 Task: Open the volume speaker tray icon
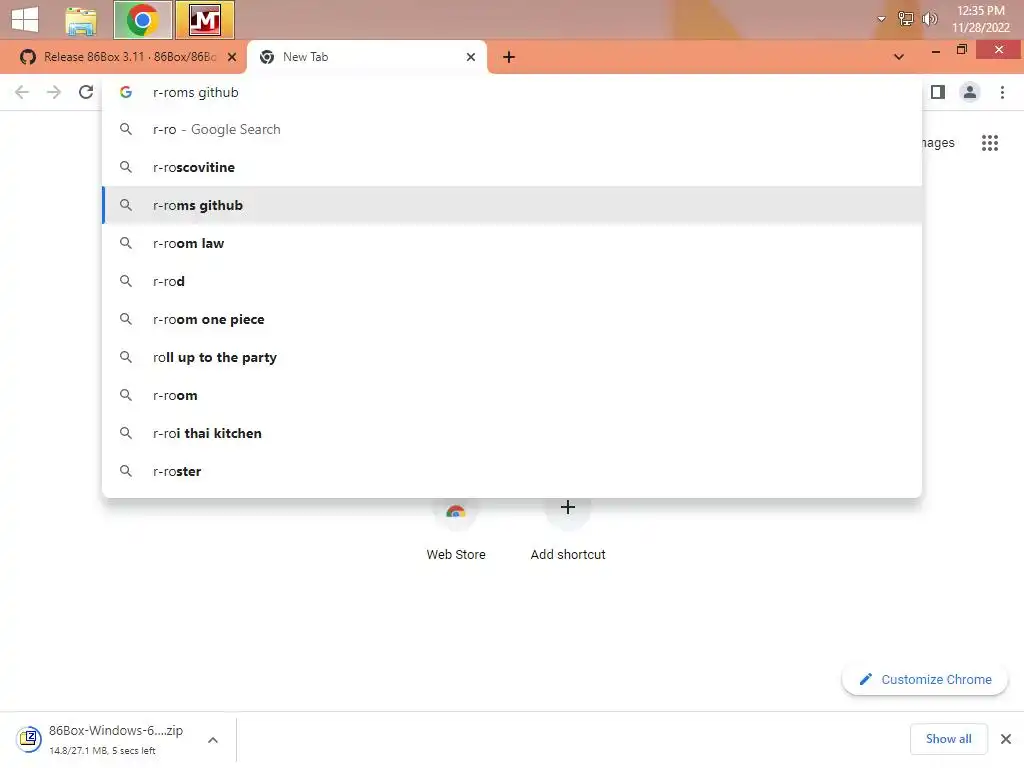[x=929, y=19]
